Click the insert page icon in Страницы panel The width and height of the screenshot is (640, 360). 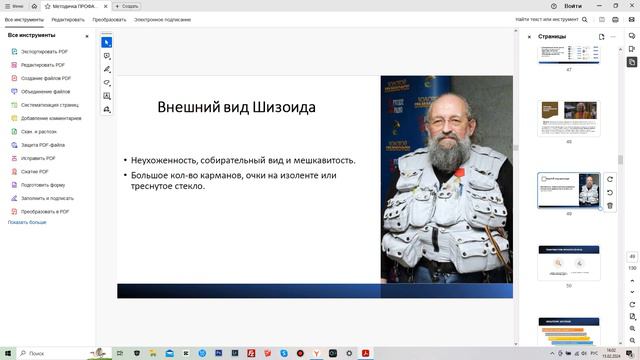coord(602,37)
